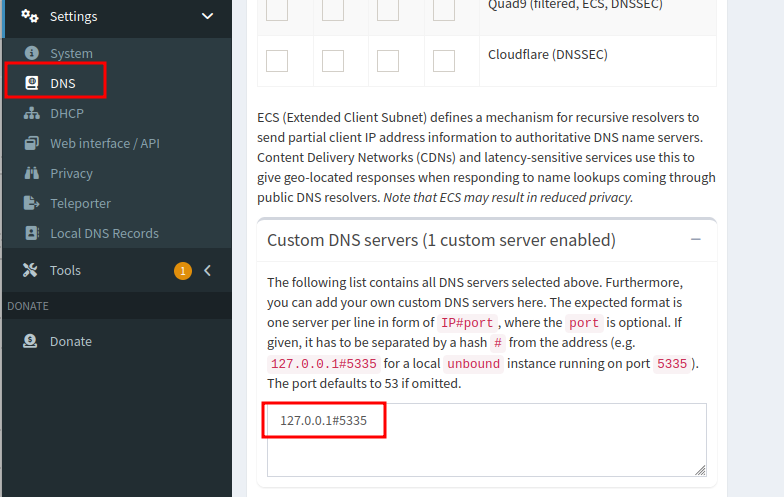Click the Web interface / API icon
Image resolution: width=784 pixels, height=497 pixels.
(x=31, y=143)
